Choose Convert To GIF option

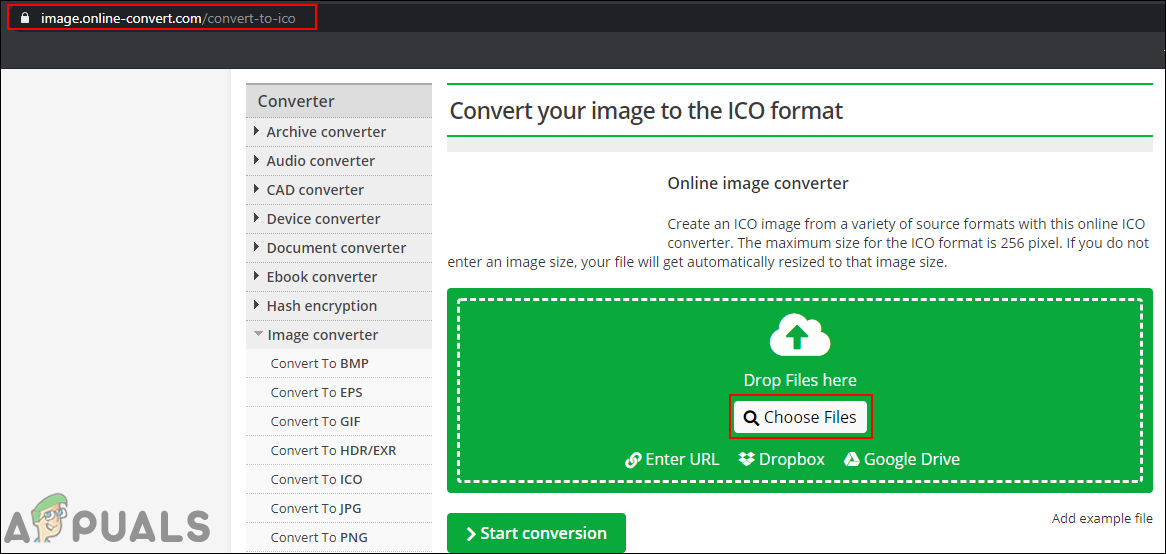click(317, 422)
